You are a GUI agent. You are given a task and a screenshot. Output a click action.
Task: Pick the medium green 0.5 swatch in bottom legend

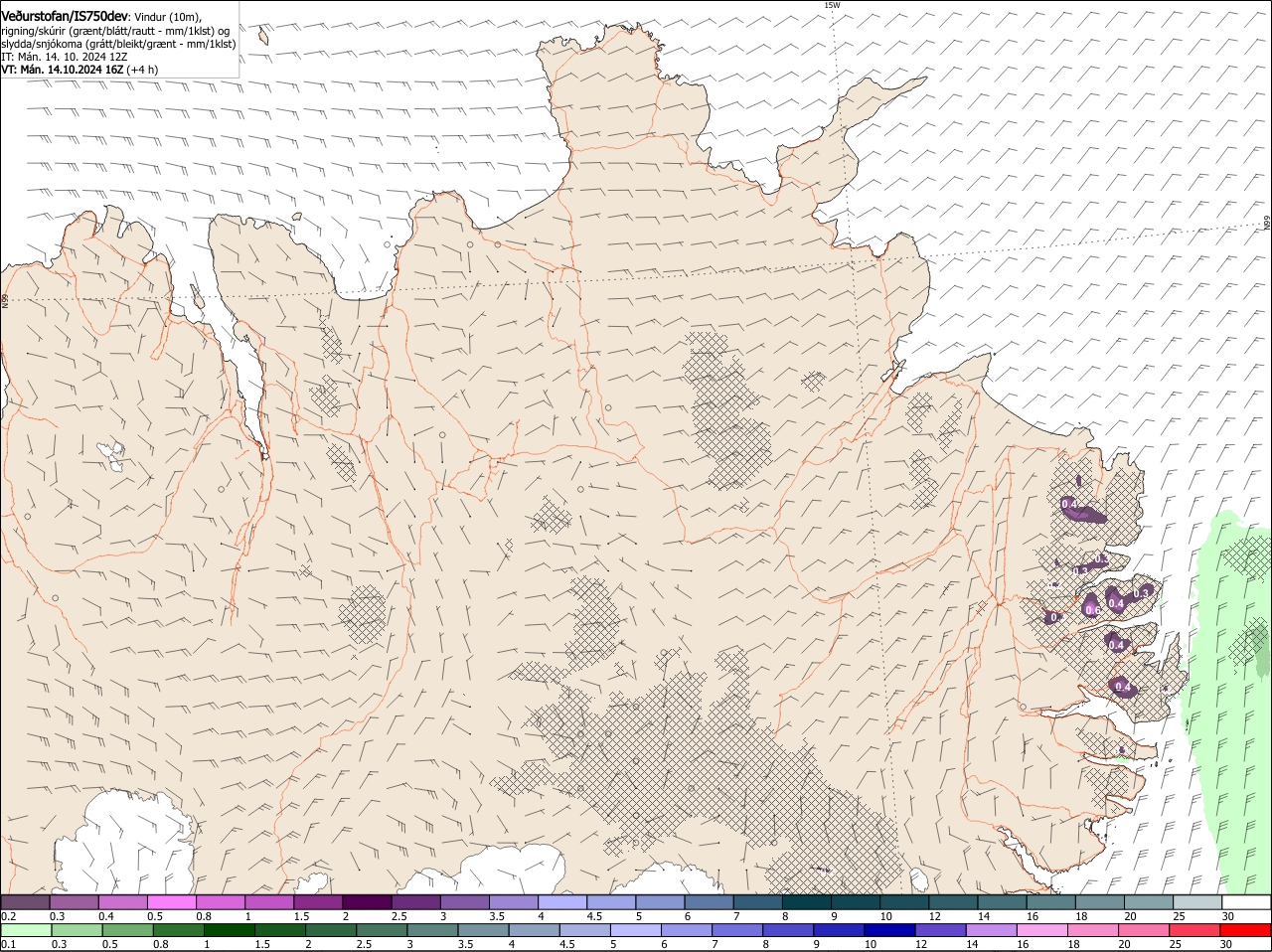(127, 931)
